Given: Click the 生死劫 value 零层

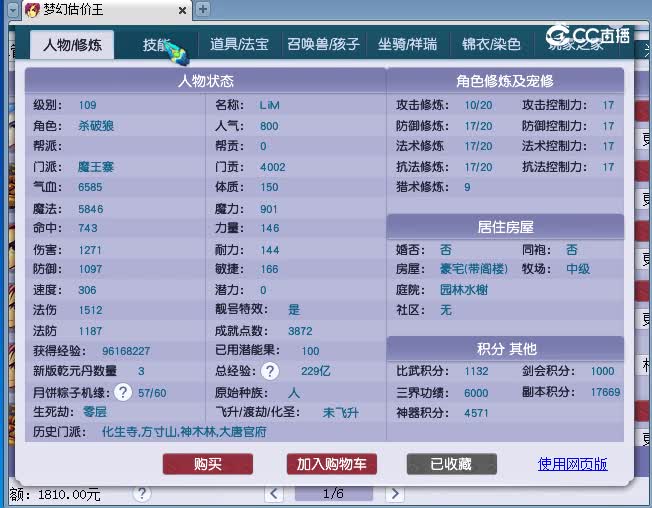Looking at the screenshot, I should pyautogui.click(x=95, y=412).
